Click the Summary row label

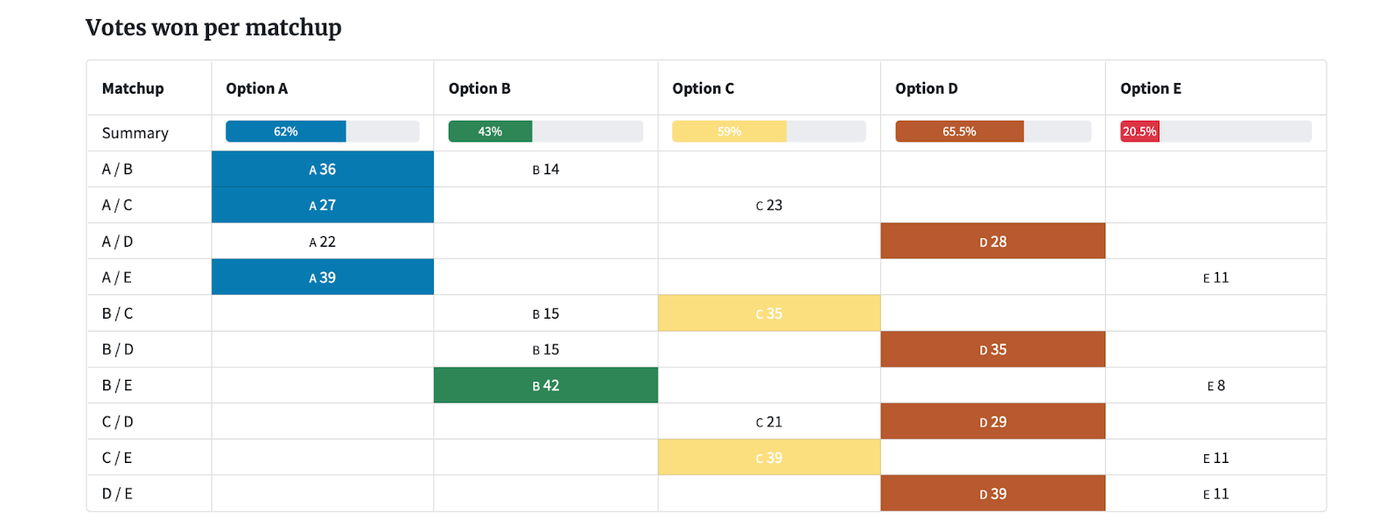(x=135, y=133)
